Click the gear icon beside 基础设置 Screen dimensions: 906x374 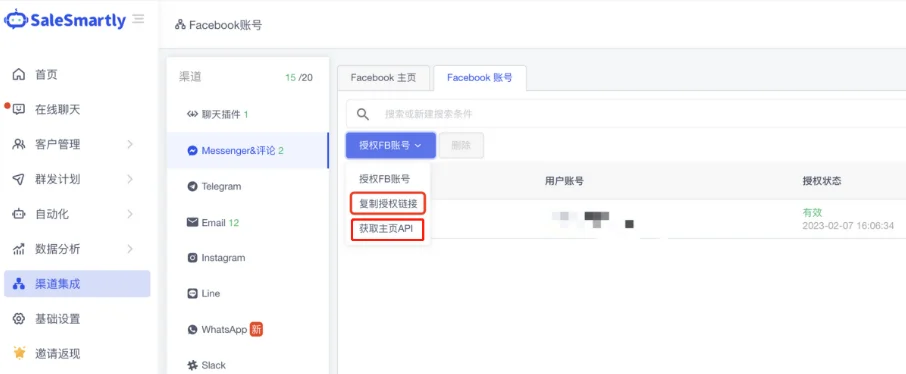[x=19, y=319]
